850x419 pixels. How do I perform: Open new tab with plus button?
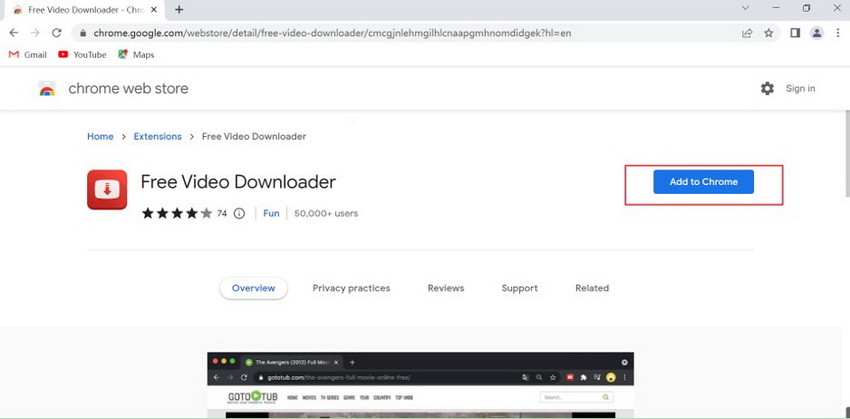pyautogui.click(x=179, y=9)
